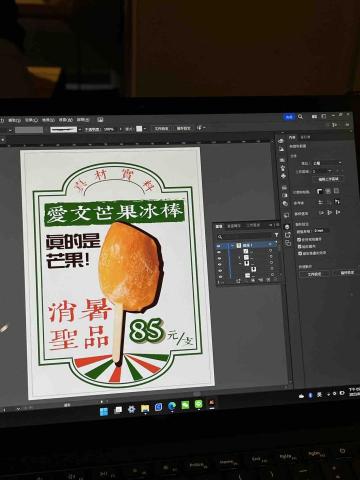
Task: Toggle the second checkbox 縮放圓角
Action: [x=299, y=246]
